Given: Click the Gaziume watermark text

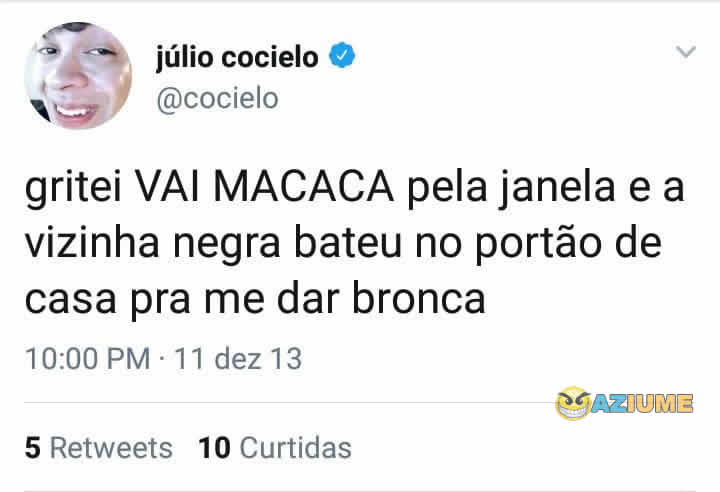Looking at the screenshot, I should [642, 403].
